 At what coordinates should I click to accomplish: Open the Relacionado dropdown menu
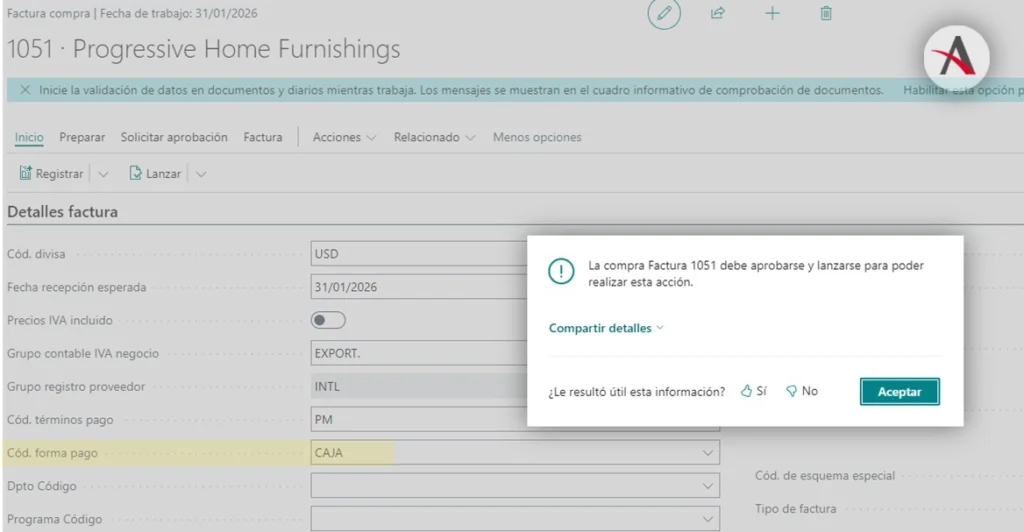434,137
